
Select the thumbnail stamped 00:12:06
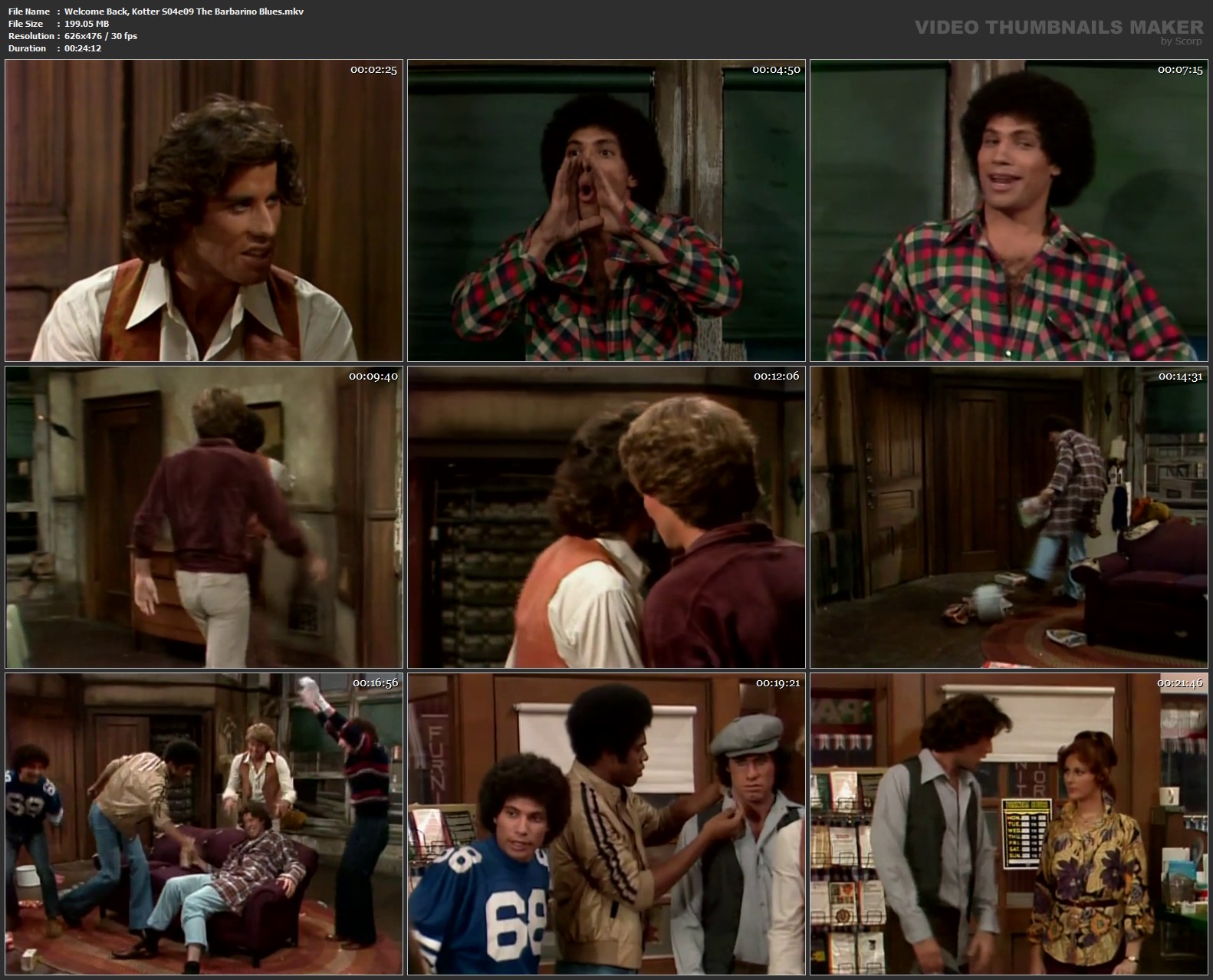(606, 517)
